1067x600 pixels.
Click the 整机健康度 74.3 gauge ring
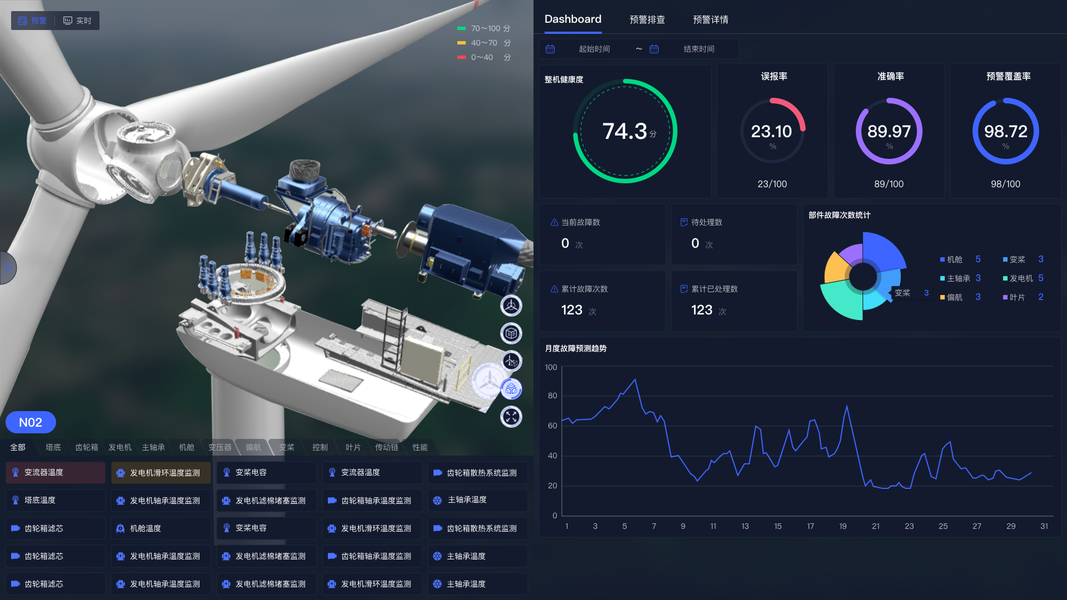pyautogui.click(x=625, y=131)
